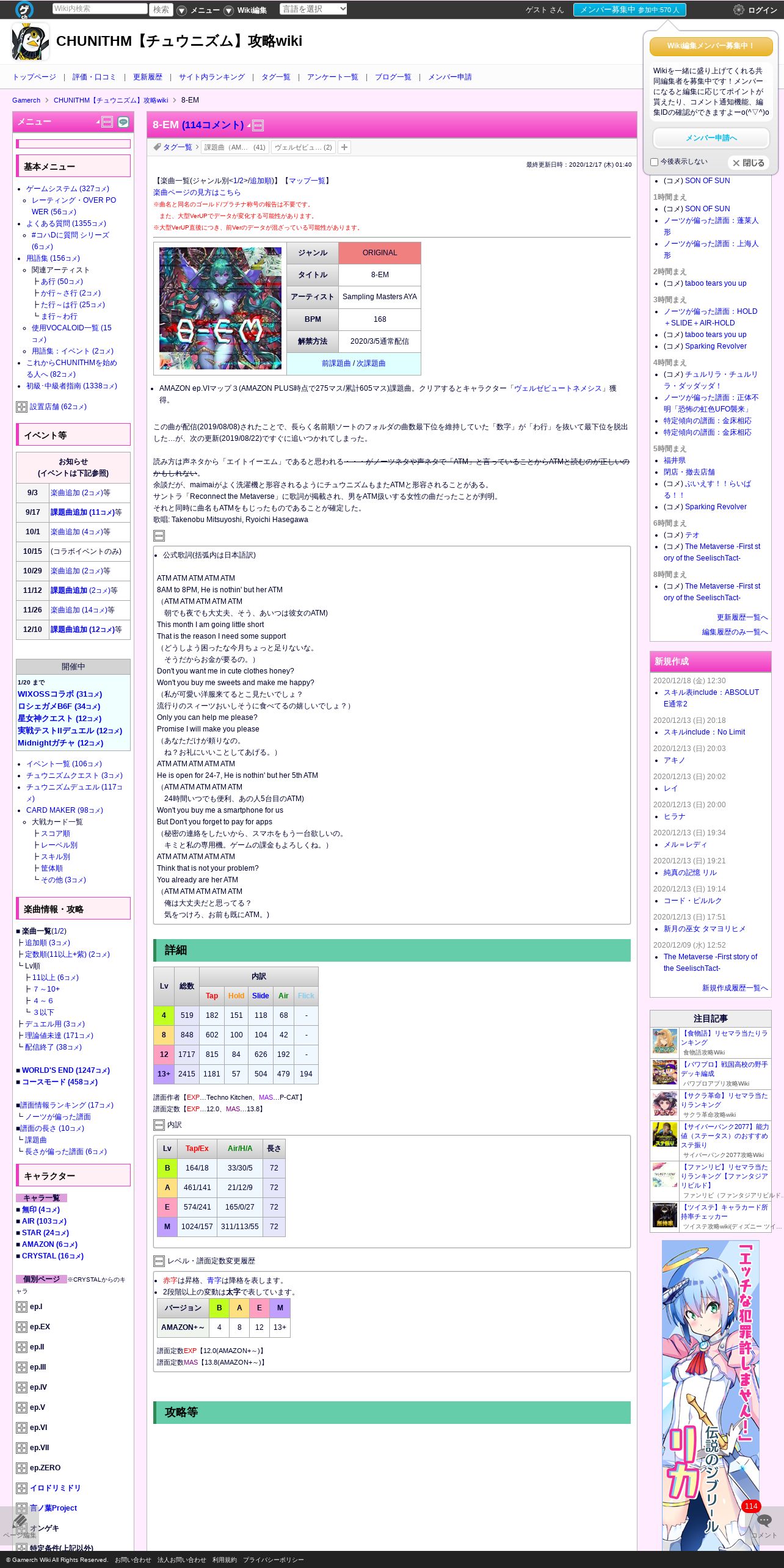This screenshot has width=784, height=1568.
Task: Open the login gear icon
Action: pos(739,10)
